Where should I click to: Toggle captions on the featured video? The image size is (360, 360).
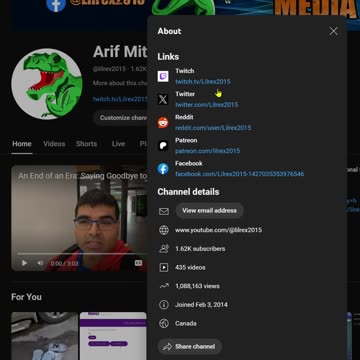138,263
